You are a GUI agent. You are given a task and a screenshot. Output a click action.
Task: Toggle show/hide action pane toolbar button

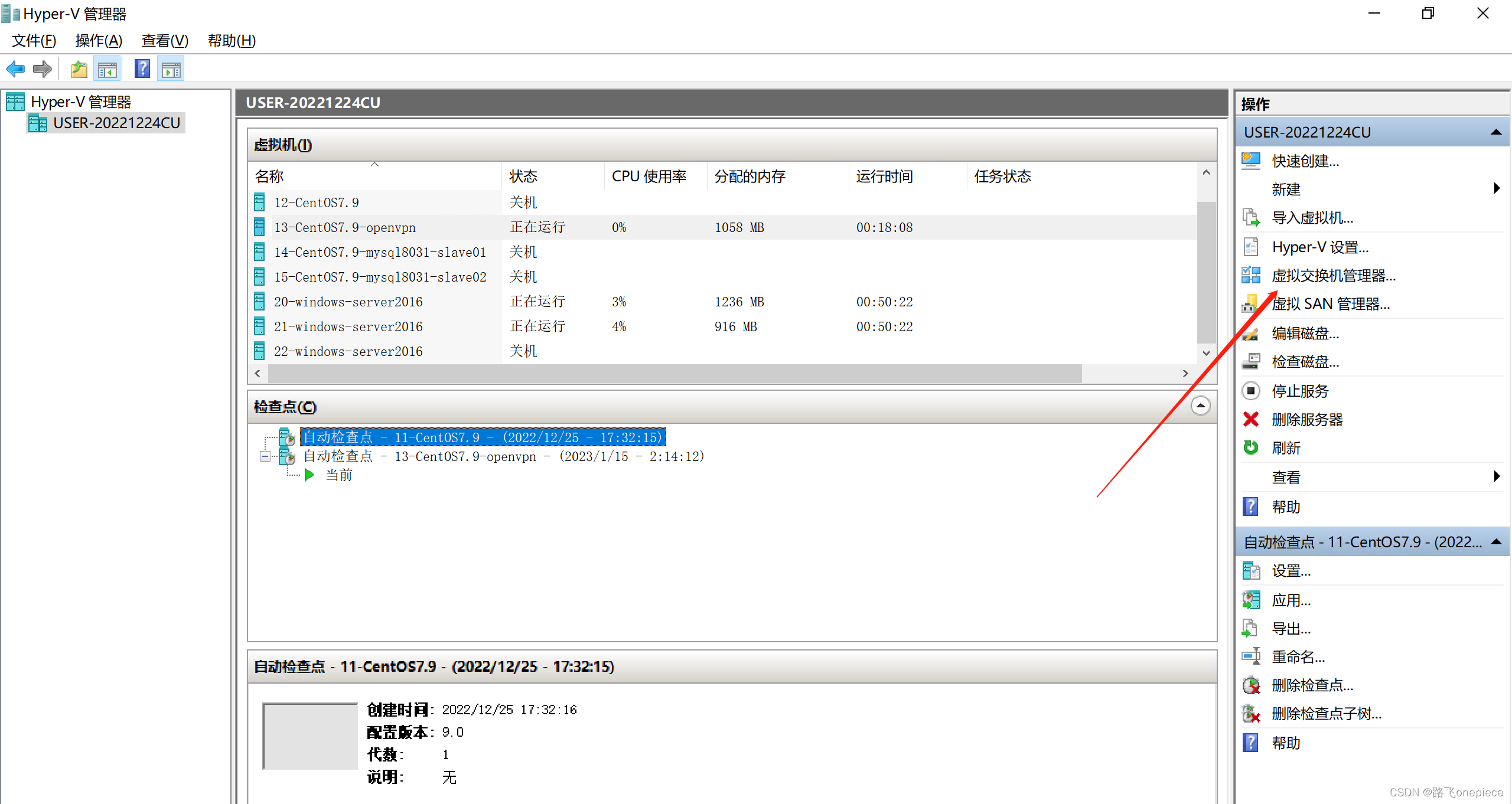[x=171, y=70]
